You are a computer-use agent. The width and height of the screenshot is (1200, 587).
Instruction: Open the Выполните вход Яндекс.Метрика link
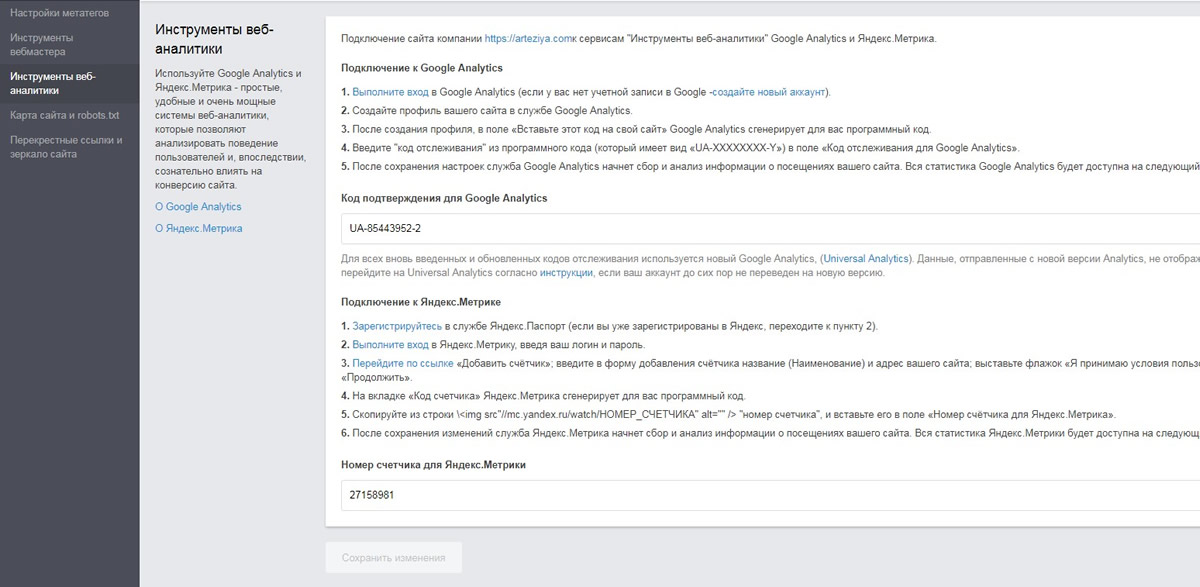click(392, 343)
